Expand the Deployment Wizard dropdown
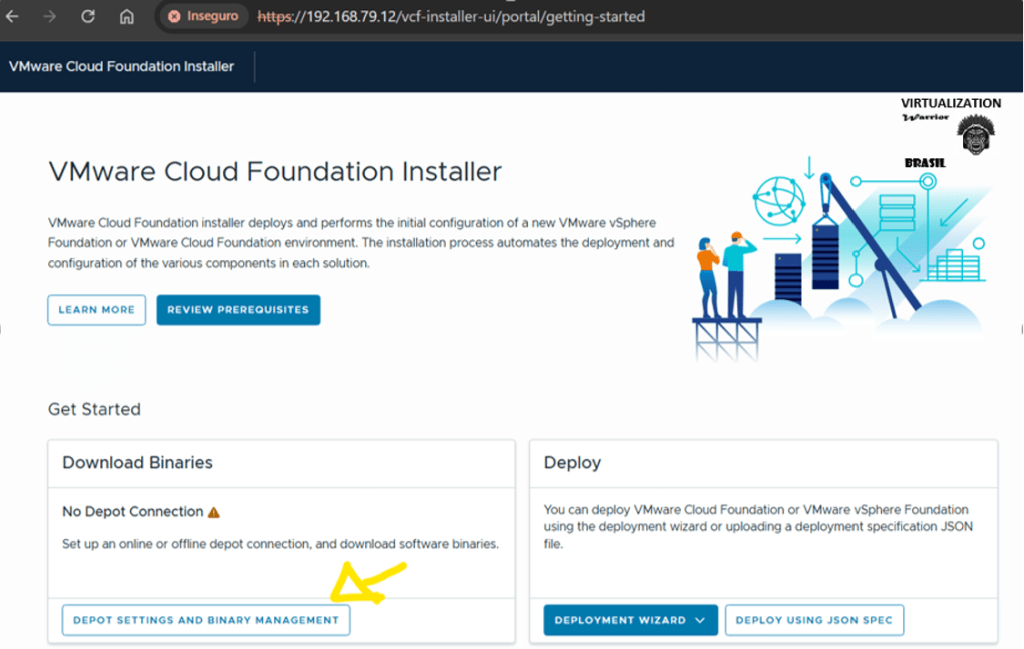This screenshot has width=1024, height=649. (699, 620)
